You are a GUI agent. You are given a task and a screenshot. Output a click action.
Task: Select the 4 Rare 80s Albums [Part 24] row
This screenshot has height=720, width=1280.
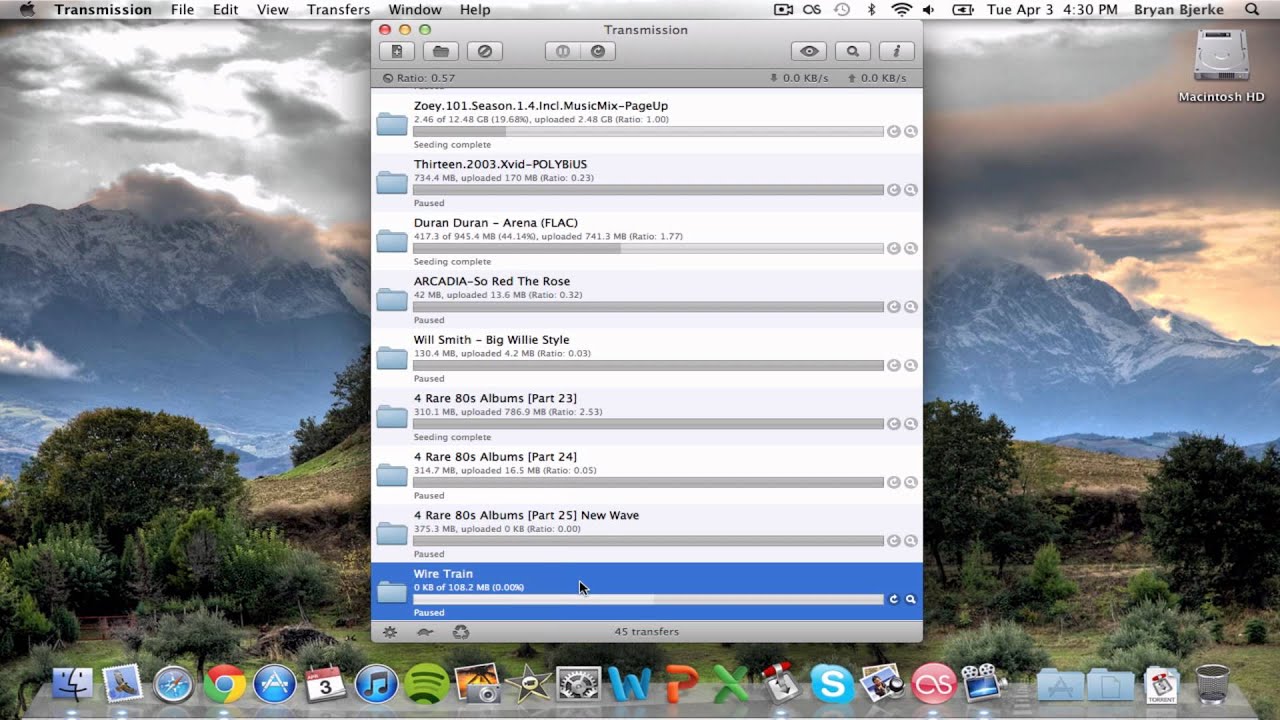point(646,475)
